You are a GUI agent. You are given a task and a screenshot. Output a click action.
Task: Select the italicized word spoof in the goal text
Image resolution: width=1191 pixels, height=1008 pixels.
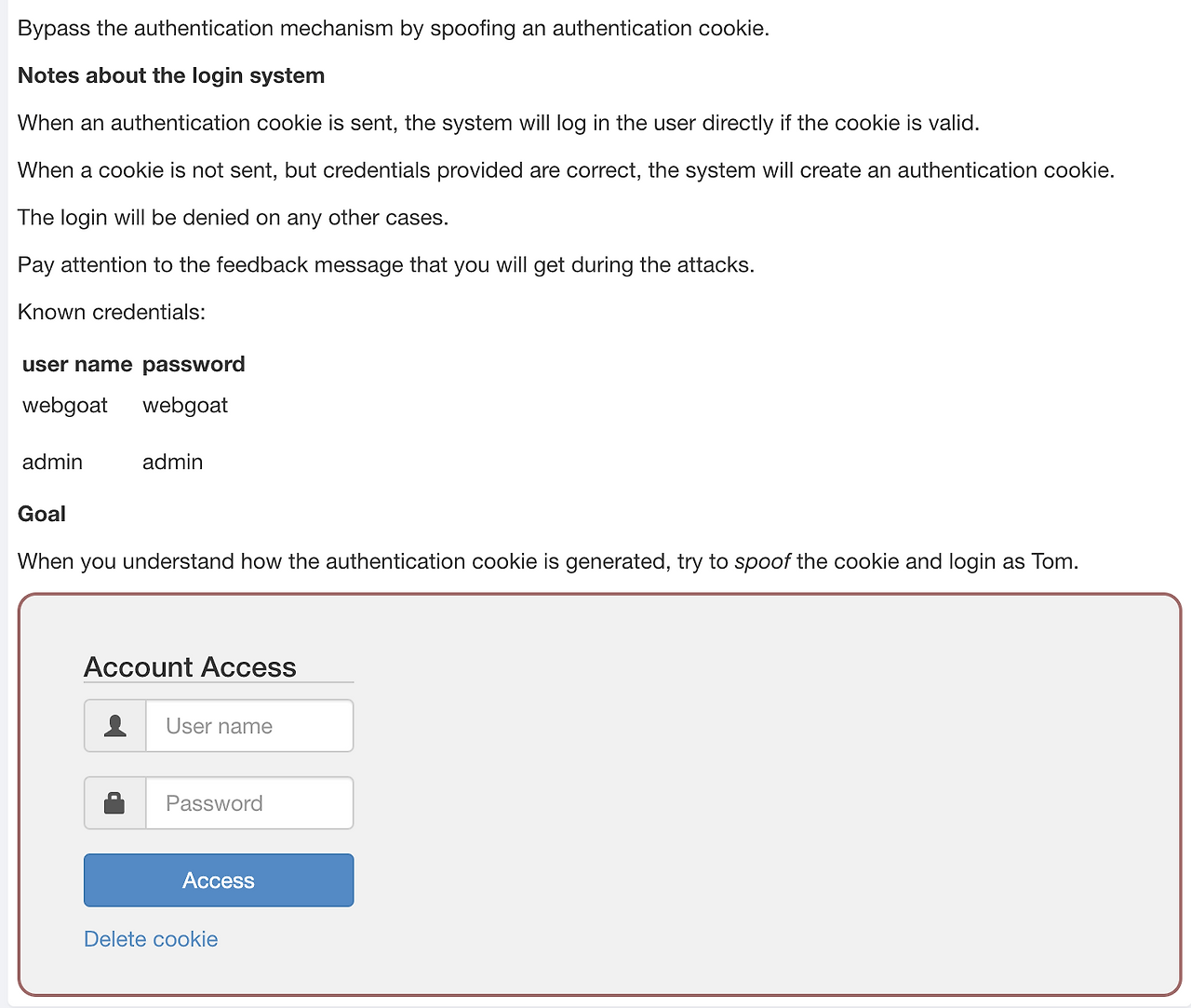(762, 561)
